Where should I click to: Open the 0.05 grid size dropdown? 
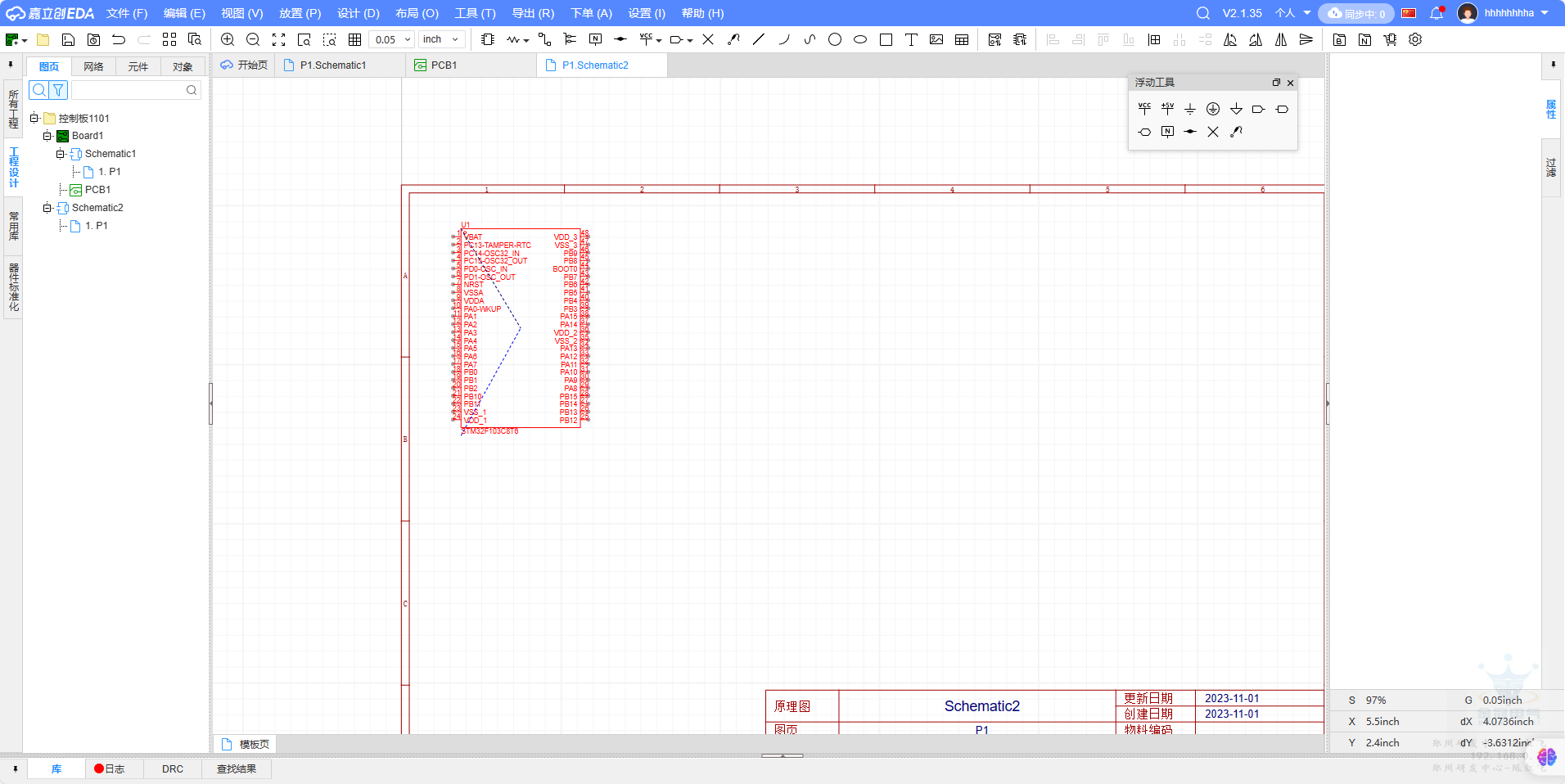pyautogui.click(x=391, y=39)
